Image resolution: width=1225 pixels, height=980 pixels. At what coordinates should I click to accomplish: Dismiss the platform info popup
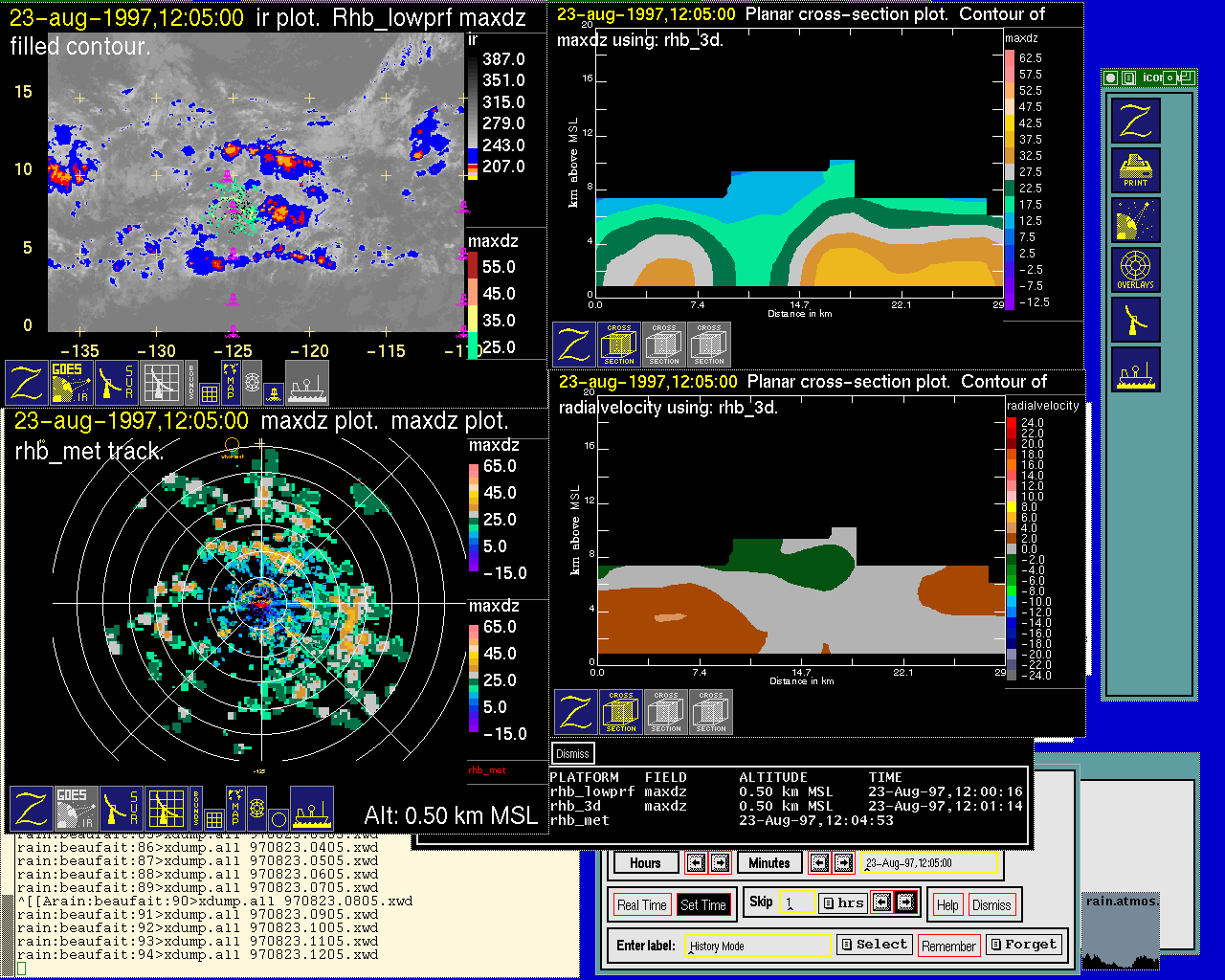pos(572,754)
